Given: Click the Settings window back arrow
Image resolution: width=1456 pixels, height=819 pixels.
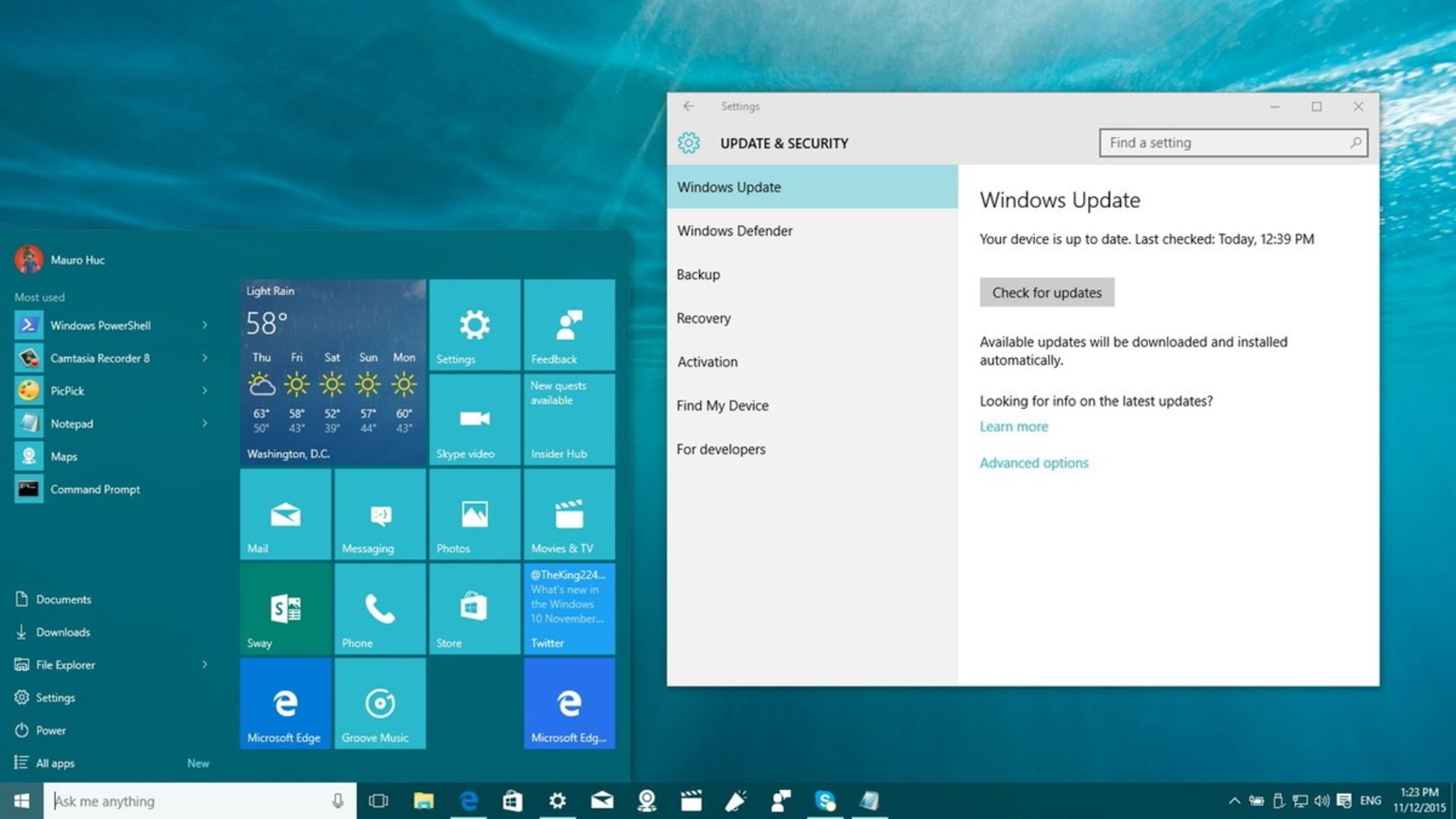Looking at the screenshot, I should click(689, 106).
